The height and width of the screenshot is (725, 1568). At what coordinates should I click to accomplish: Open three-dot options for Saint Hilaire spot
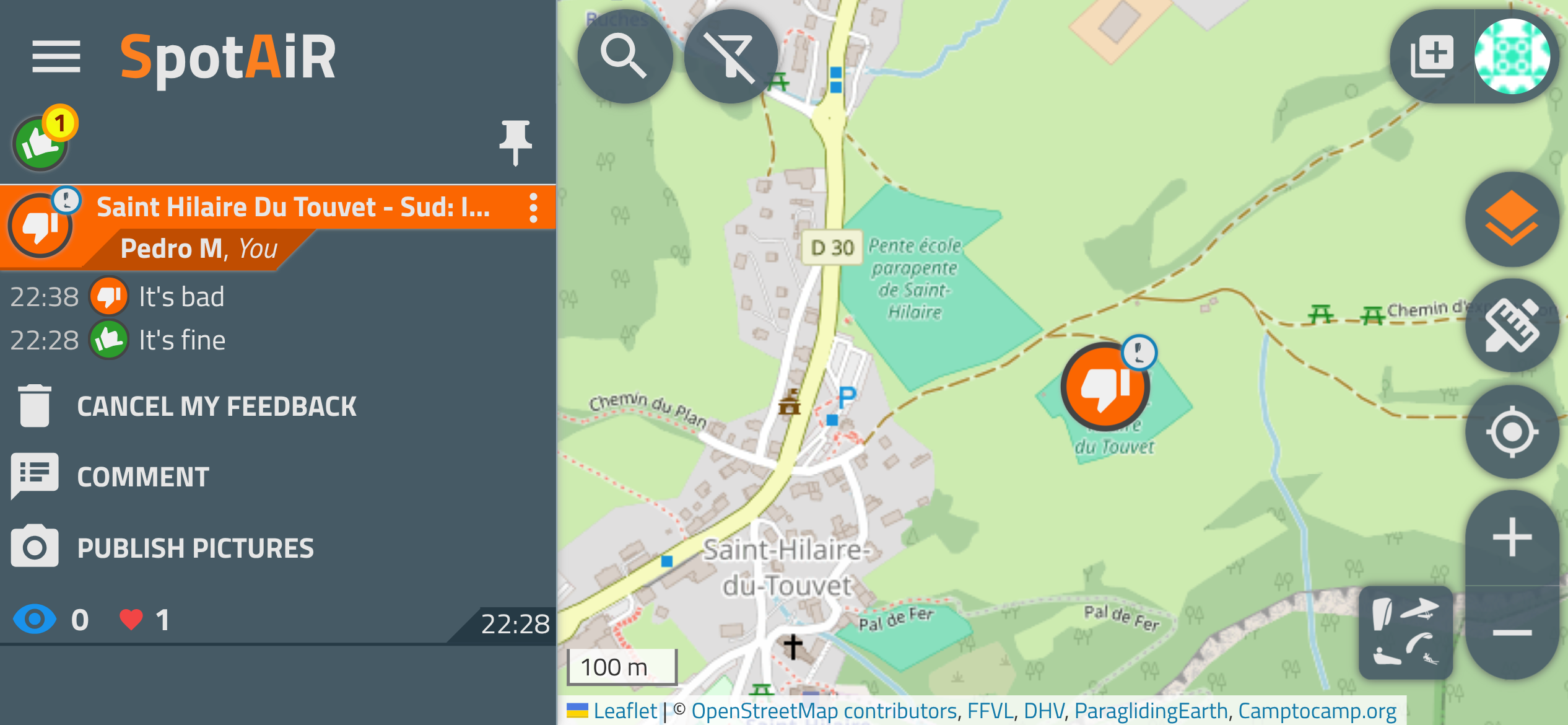pyautogui.click(x=533, y=208)
